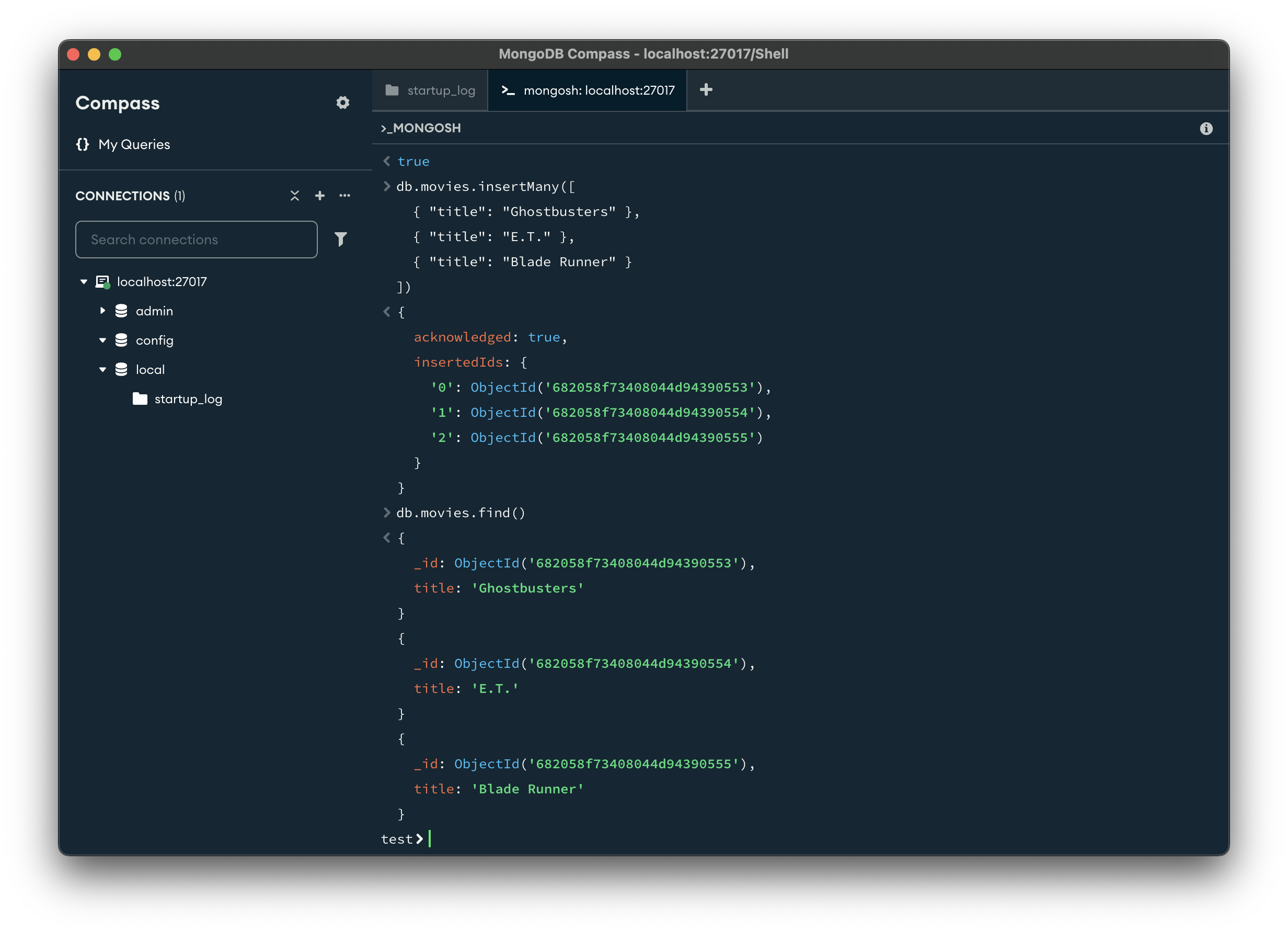This screenshot has width=1288, height=933.
Task: Select the mongosh: localhost:27017 tab
Action: point(587,90)
